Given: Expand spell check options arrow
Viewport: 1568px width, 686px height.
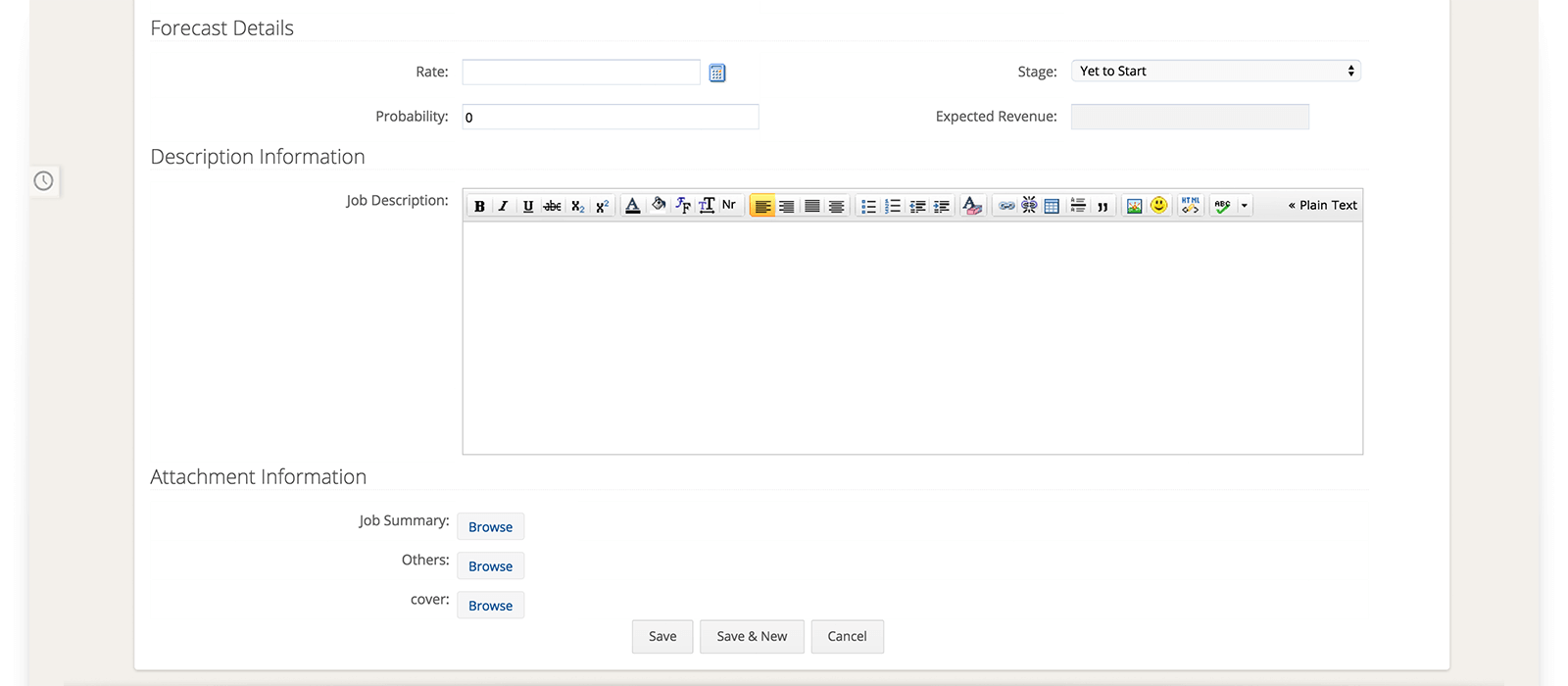Looking at the screenshot, I should pos(1245,206).
